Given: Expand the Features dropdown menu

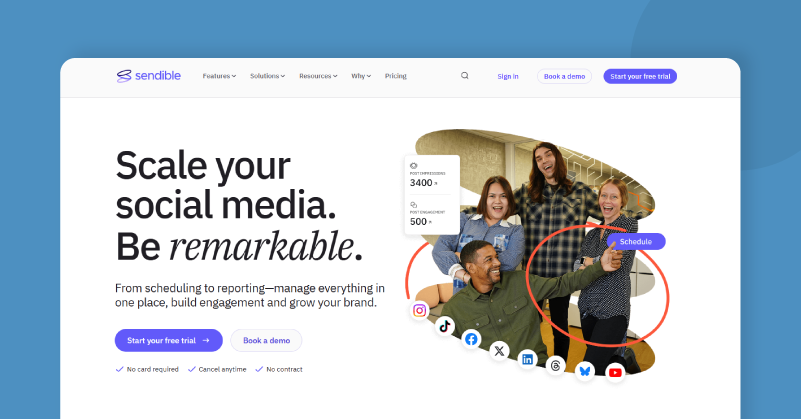Looking at the screenshot, I should (219, 76).
